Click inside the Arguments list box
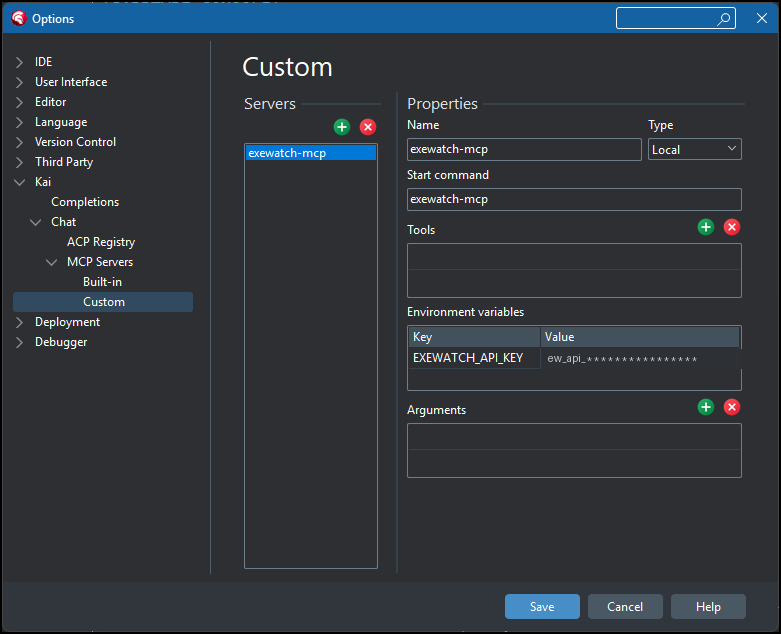The image size is (781, 634). pyautogui.click(x=574, y=451)
